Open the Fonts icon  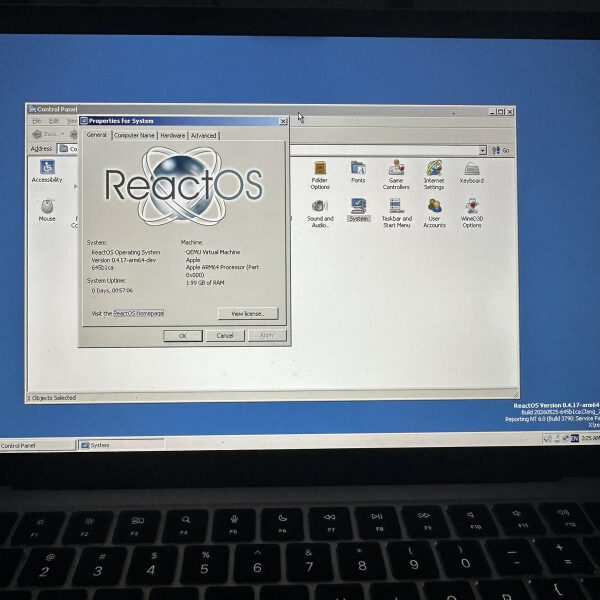pos(358,172)
